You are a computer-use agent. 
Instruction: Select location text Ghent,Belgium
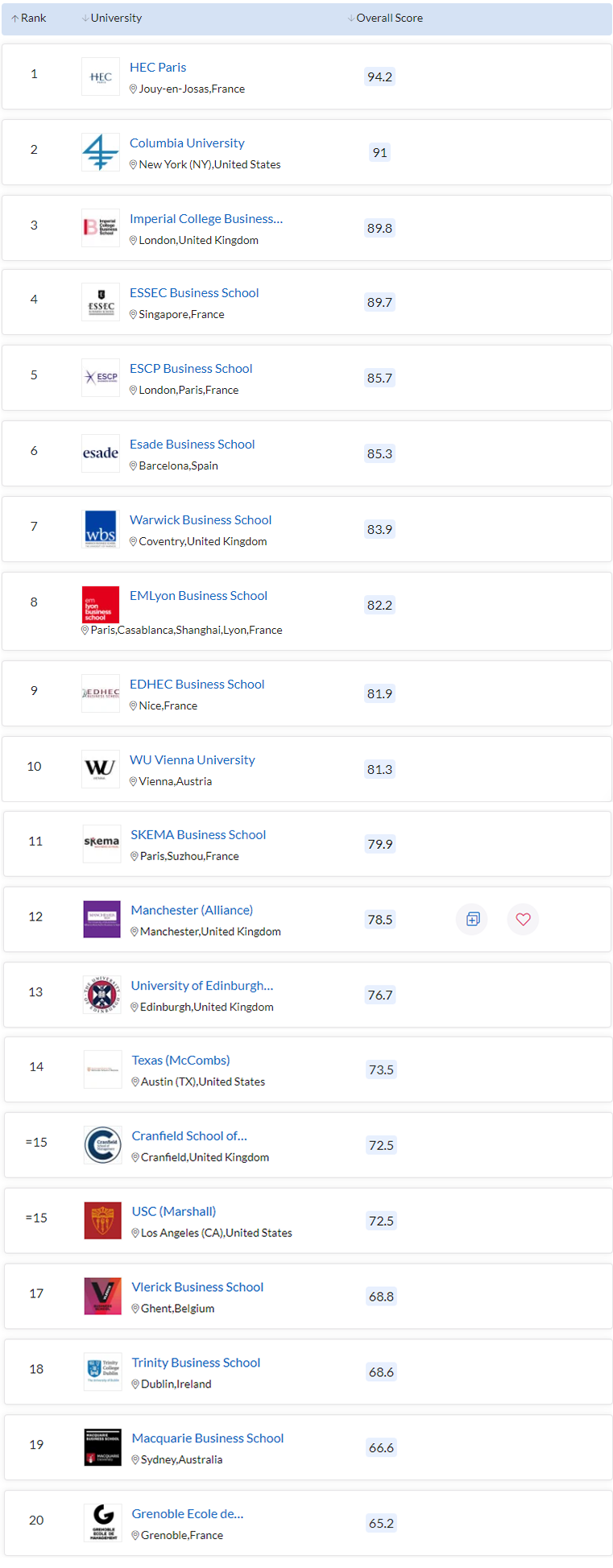pos(178,1309)
